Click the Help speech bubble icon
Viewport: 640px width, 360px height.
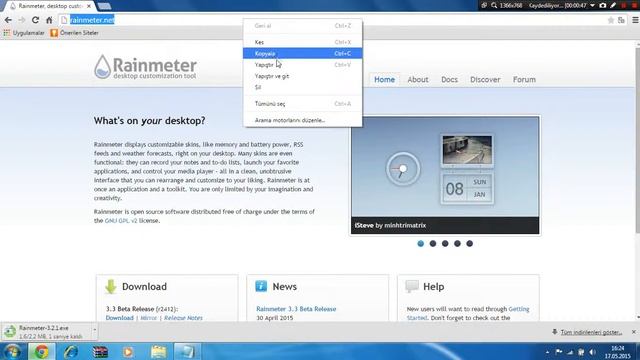412,286
